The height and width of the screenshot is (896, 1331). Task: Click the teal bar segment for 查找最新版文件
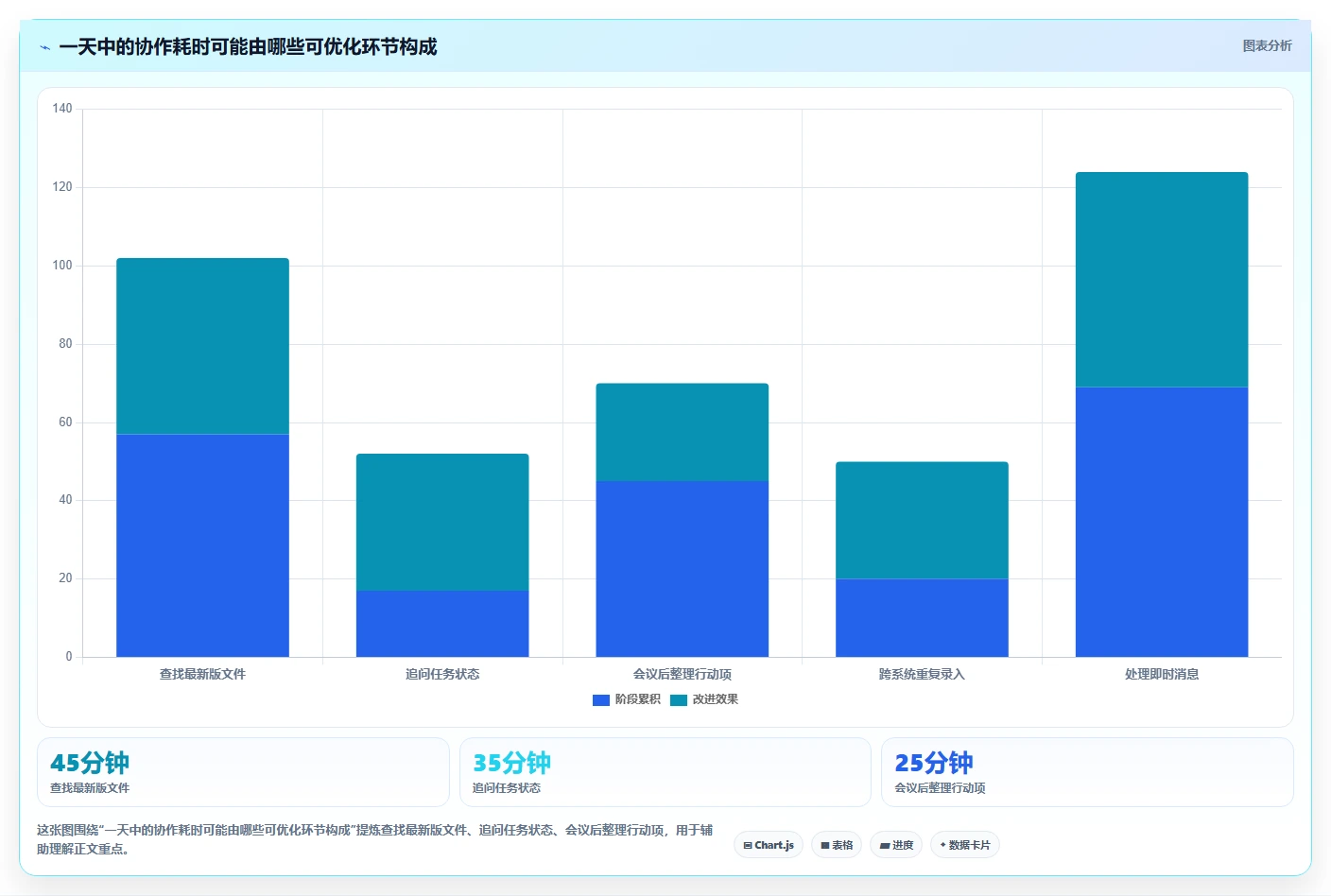click(x=202, y=346)
